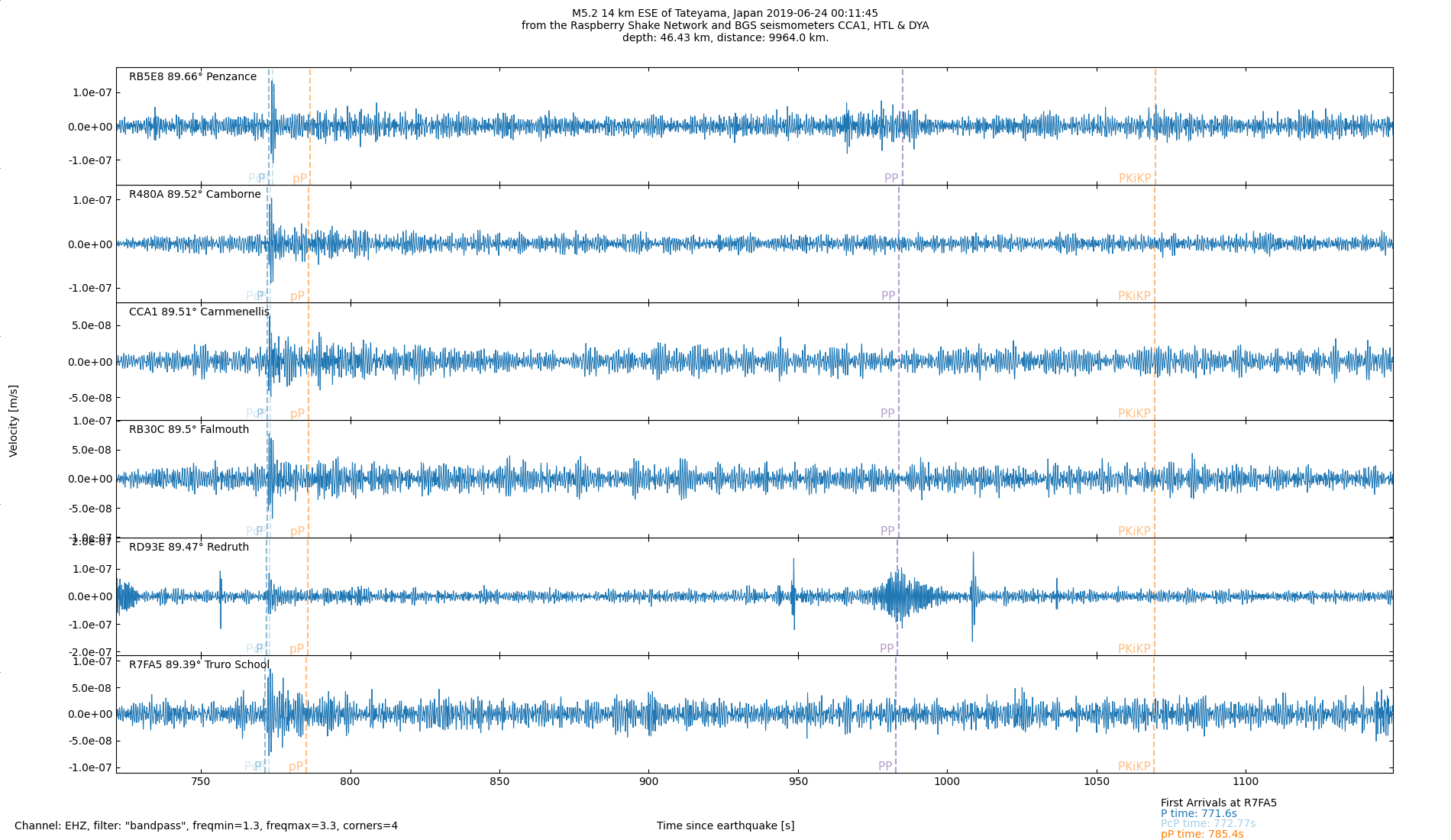Select the -2.0e-07 y-tick in the Redruth panel
This screenshot has width=1451, height=840.
point(90,652)
